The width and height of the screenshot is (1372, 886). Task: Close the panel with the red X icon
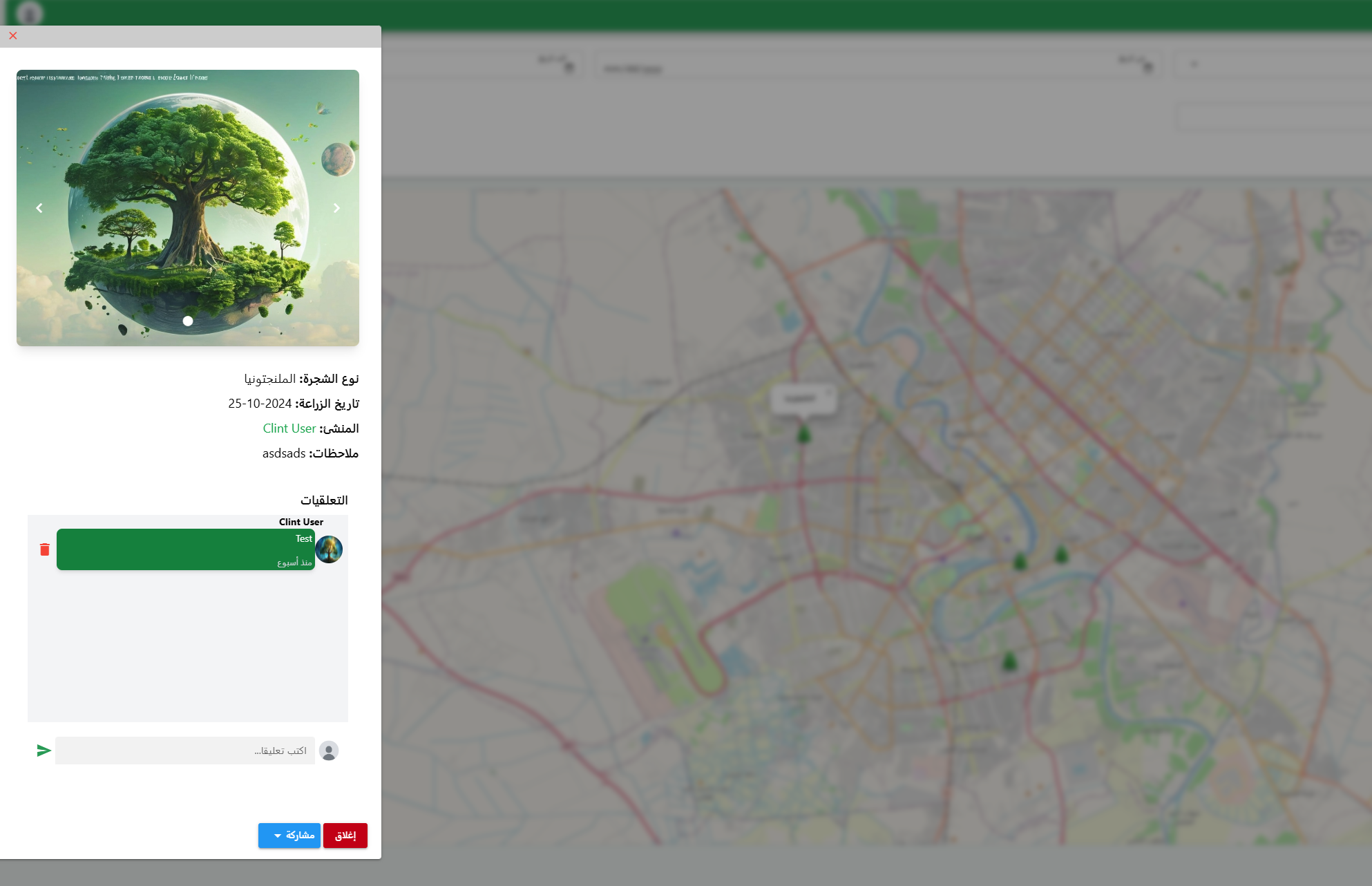tap(13, 36)
